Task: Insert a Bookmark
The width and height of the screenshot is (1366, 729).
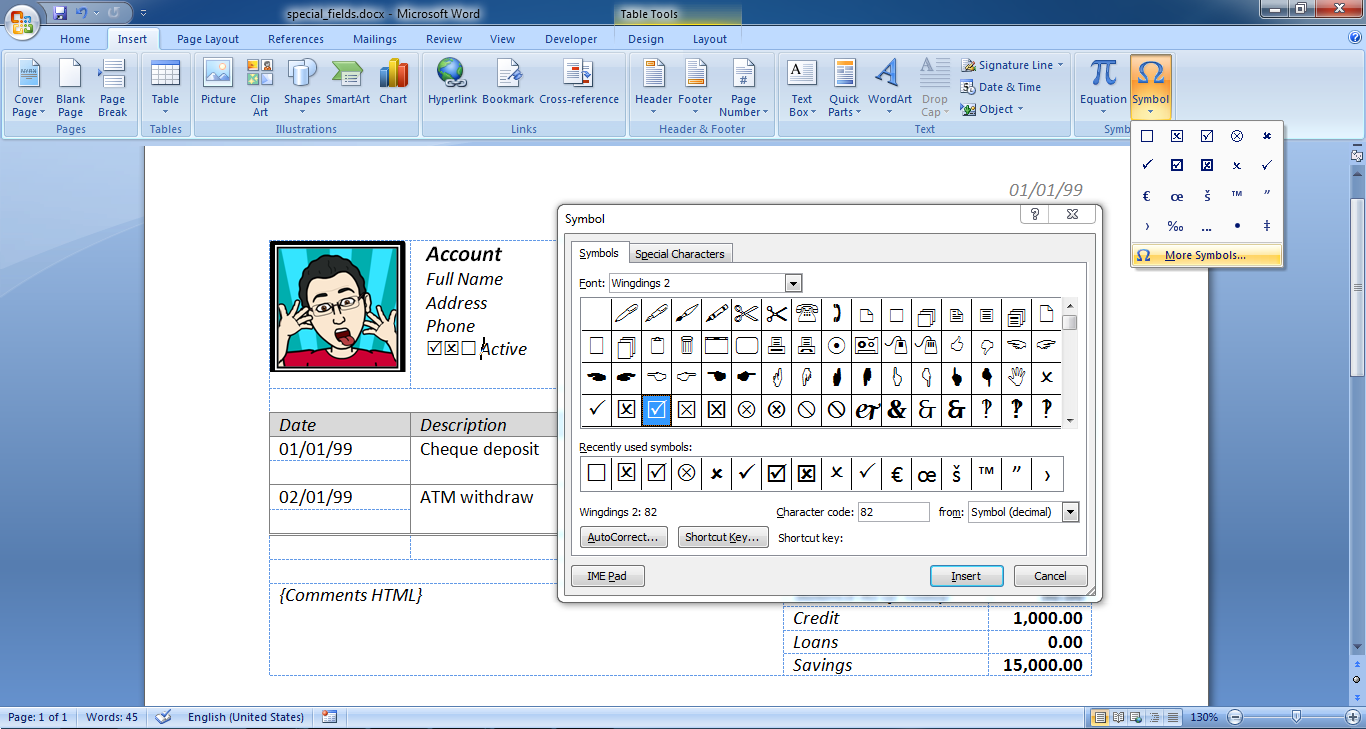Action: (508, 82)
